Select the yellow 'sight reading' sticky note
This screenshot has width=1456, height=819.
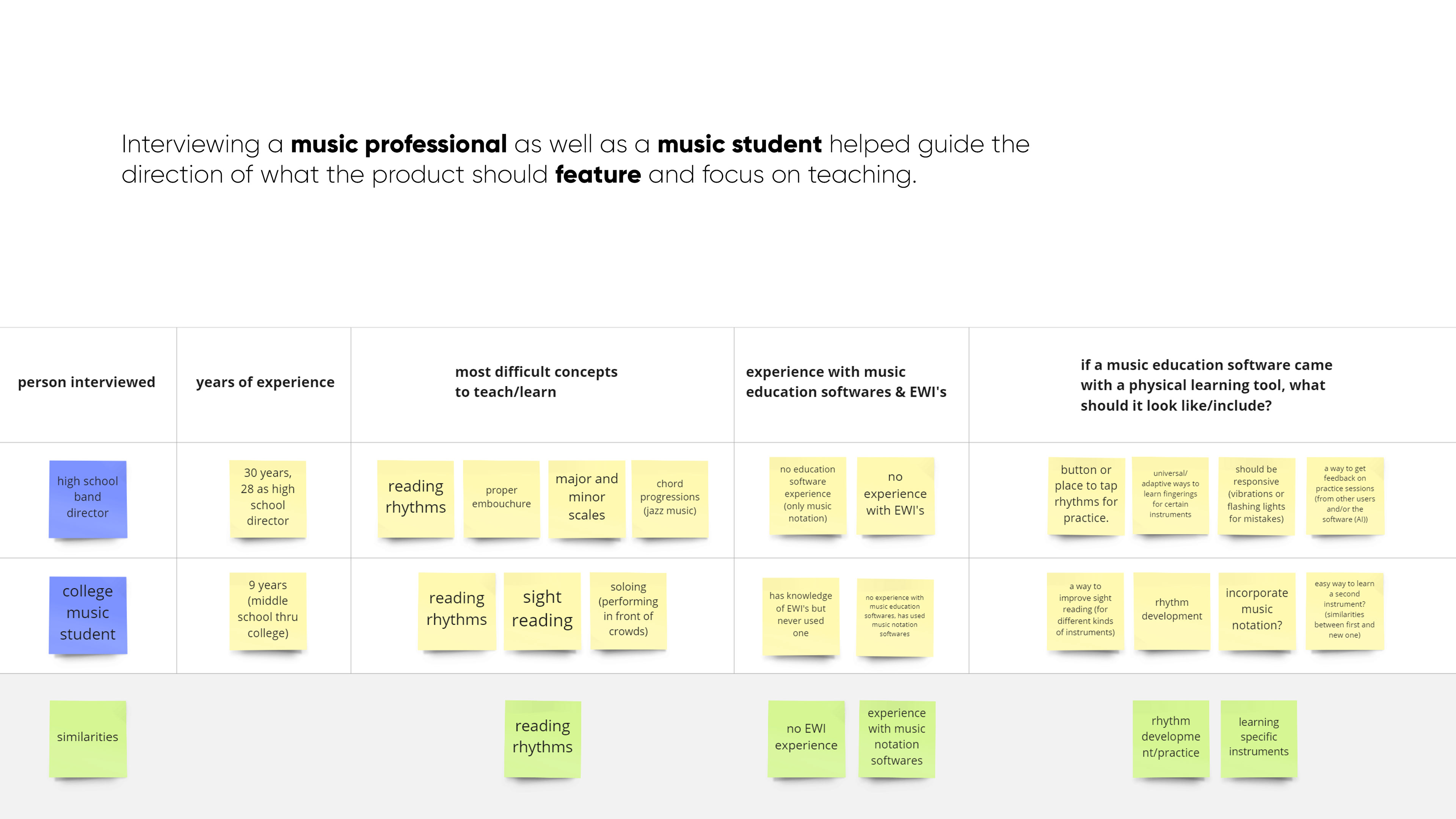point(542,610)
